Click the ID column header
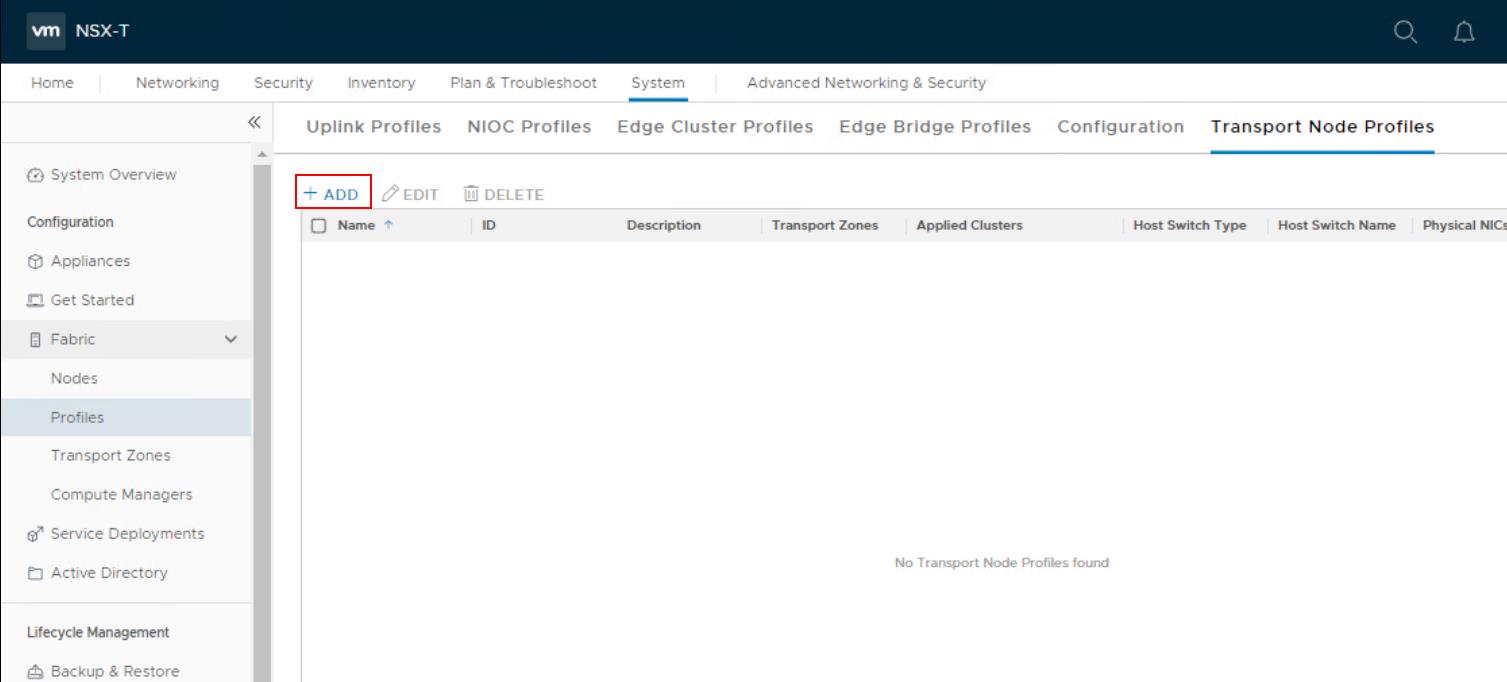The height and width of the screenshot is (682, 1507). coord(489,225)
